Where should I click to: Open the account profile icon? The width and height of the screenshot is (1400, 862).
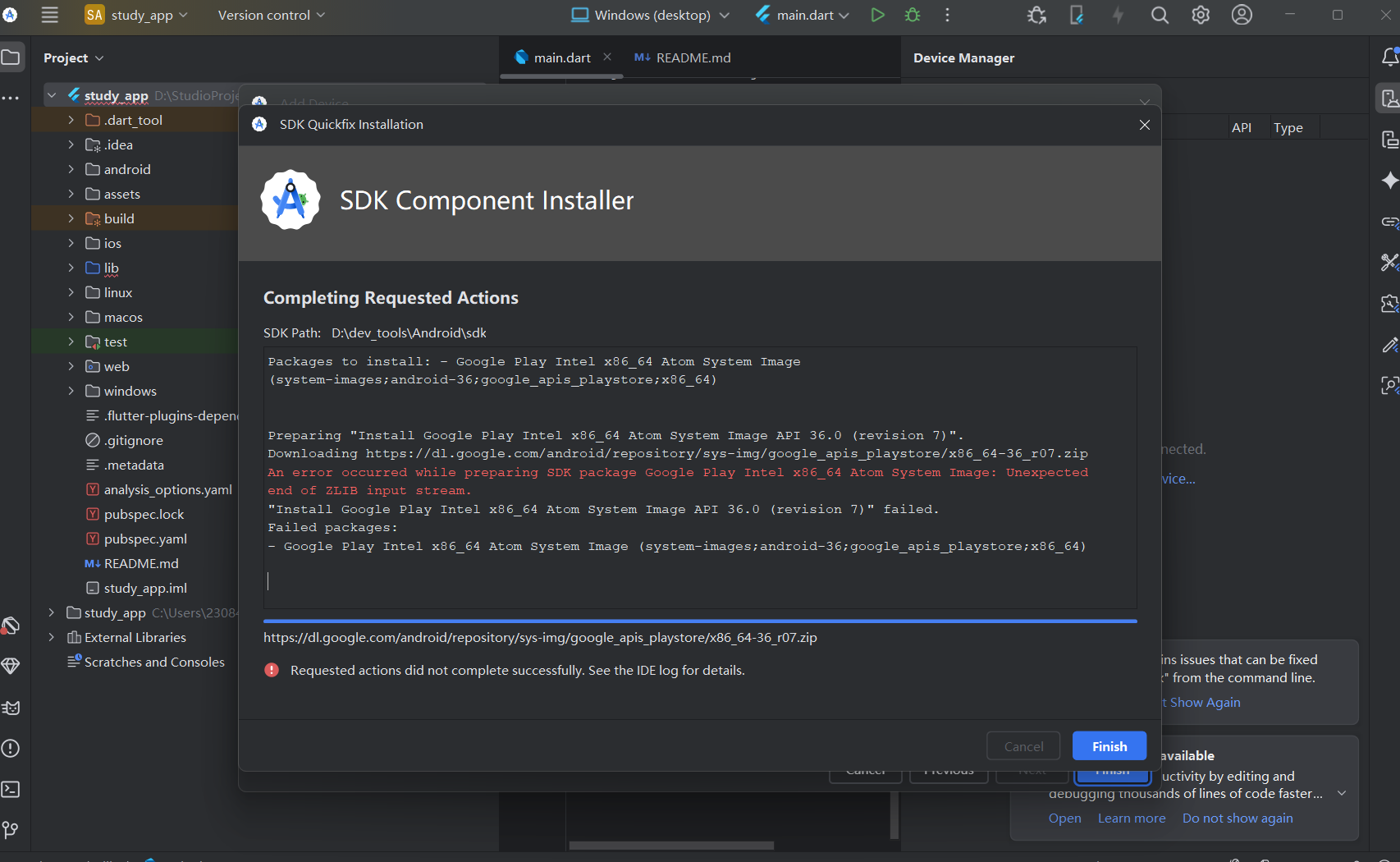pos(1242,15)
